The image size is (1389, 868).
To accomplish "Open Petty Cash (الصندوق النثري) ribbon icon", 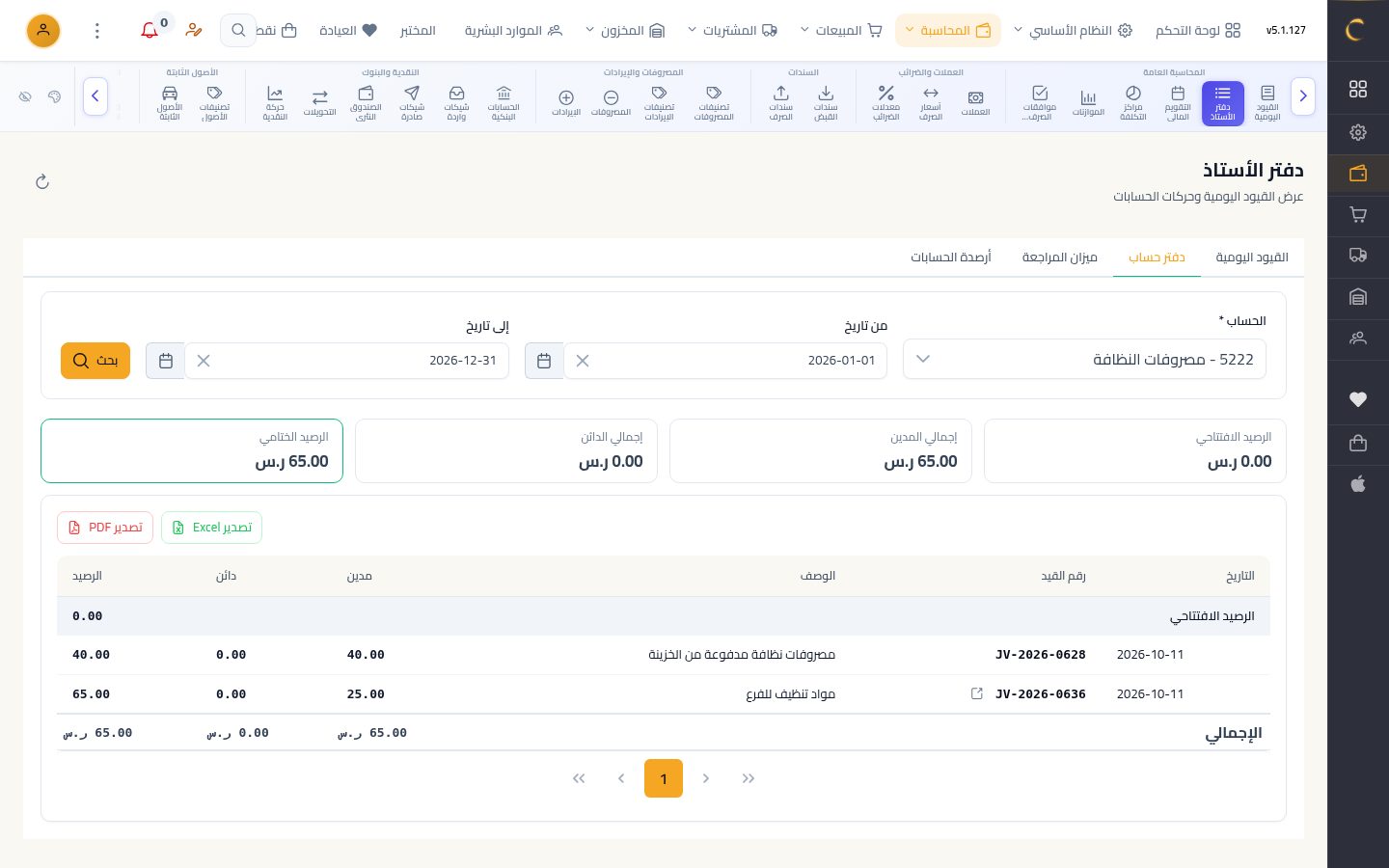I will pos(366,103).
